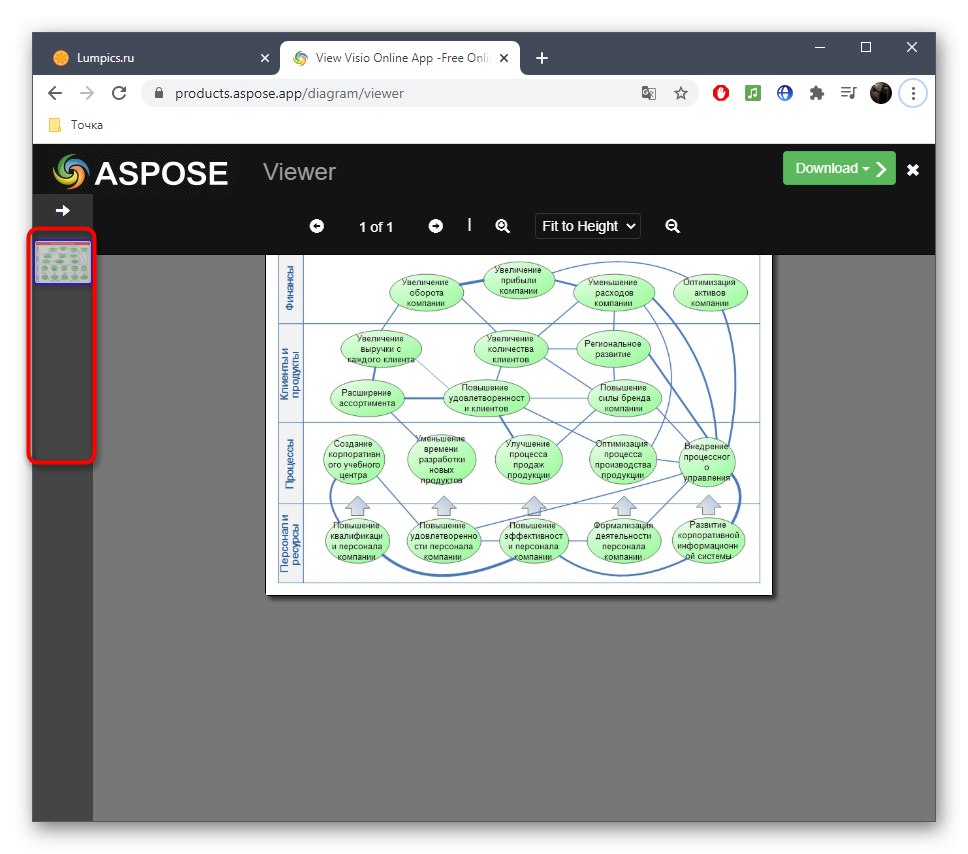Go to next page arrow
The height and width of the screenshot is (854, 968).
coord(436,226)
